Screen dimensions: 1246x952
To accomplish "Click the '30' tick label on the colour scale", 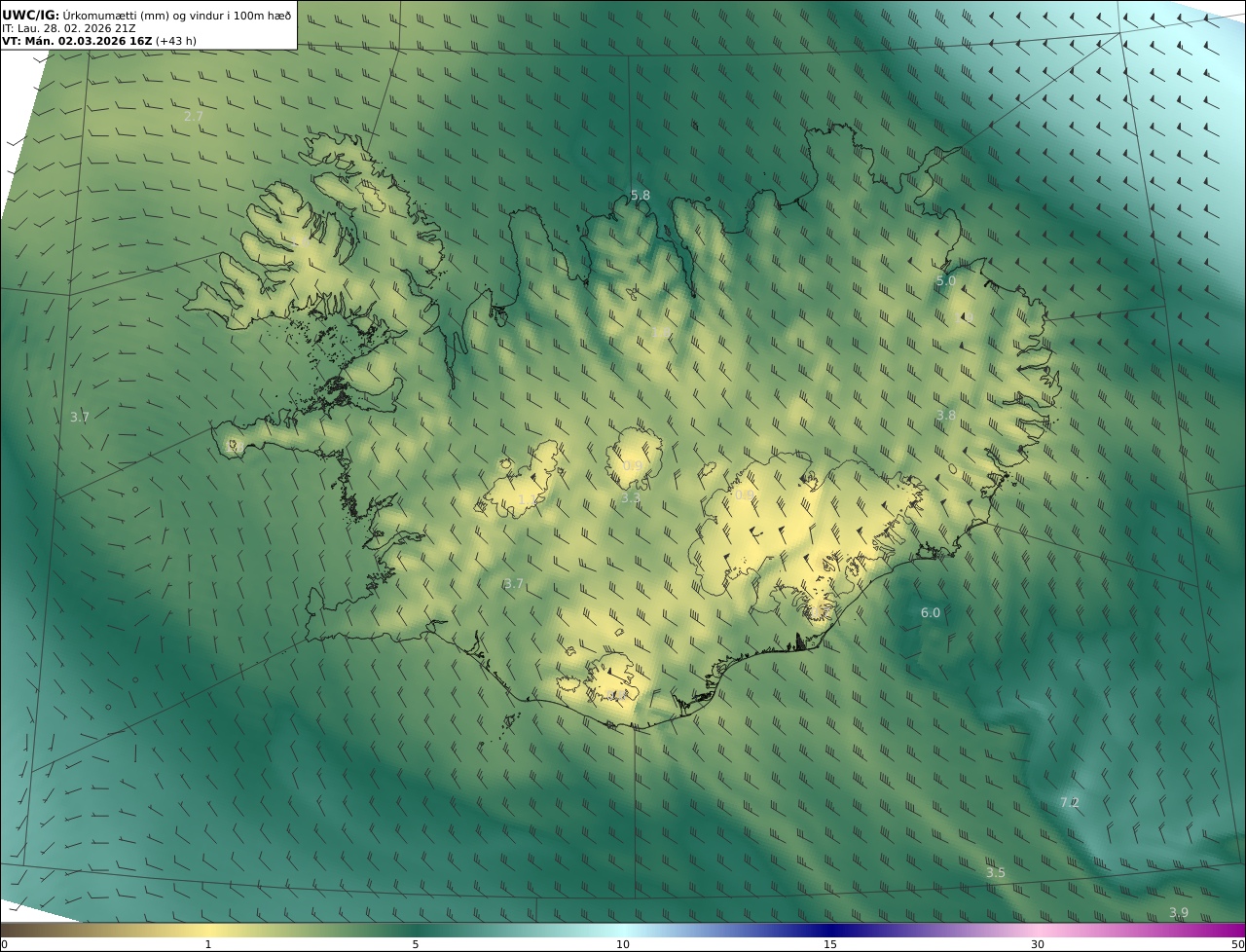I will click(x=1038, y=944).
